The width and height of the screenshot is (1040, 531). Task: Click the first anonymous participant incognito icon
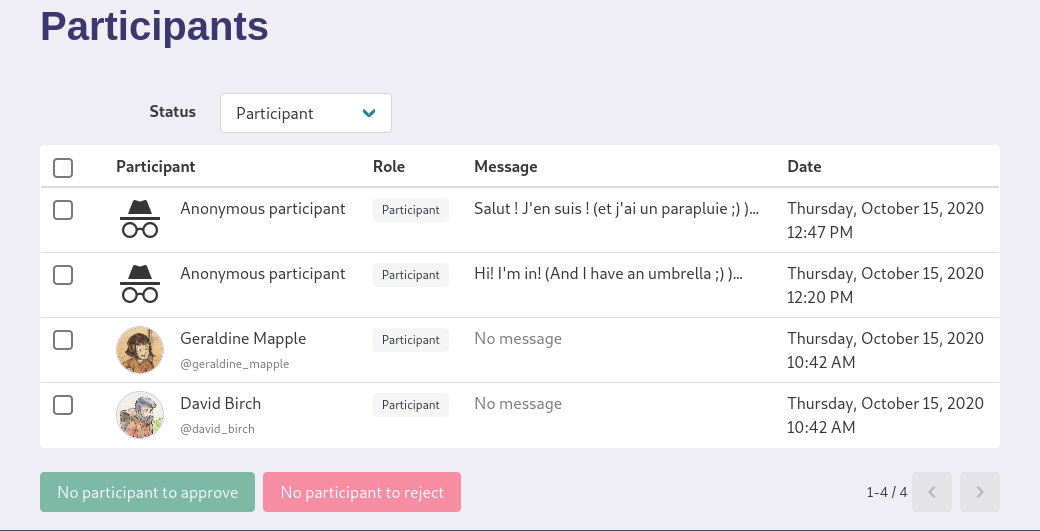click(140, 219)
